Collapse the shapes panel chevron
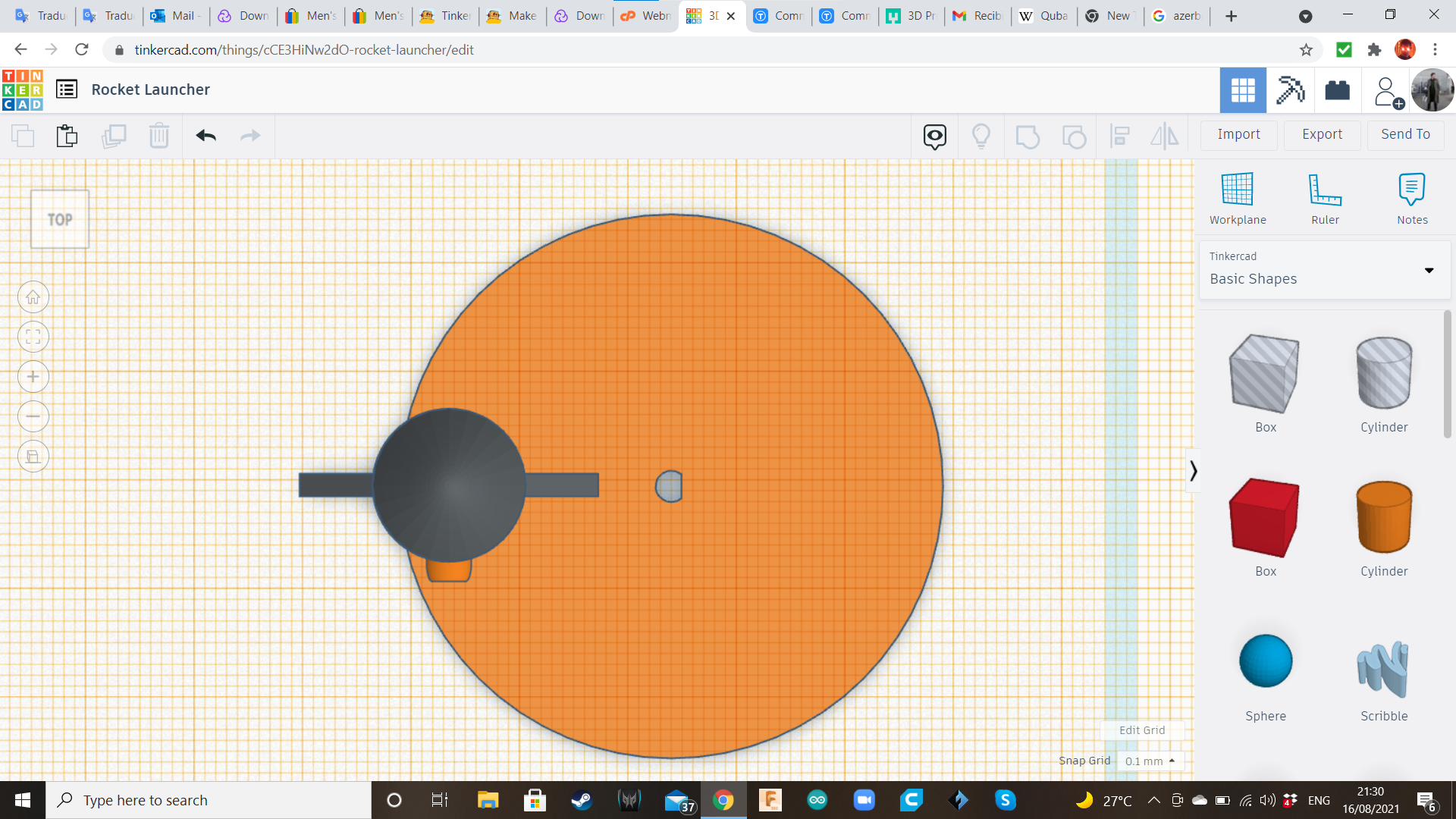Screen dimensions: 1456x819 [1193, 471]
